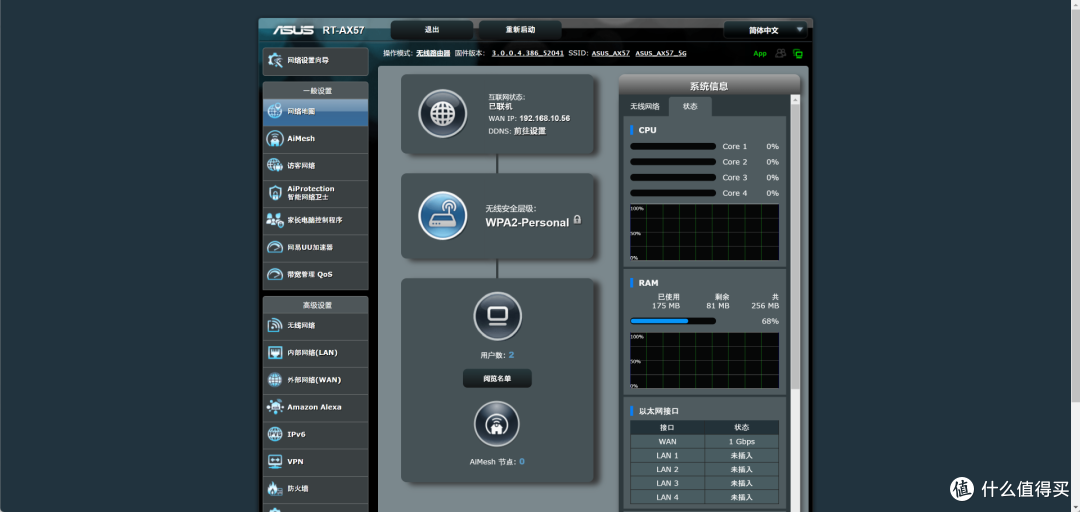Click the LAN 3 interface cell
1080x512 pixels.
pos(667,483)
